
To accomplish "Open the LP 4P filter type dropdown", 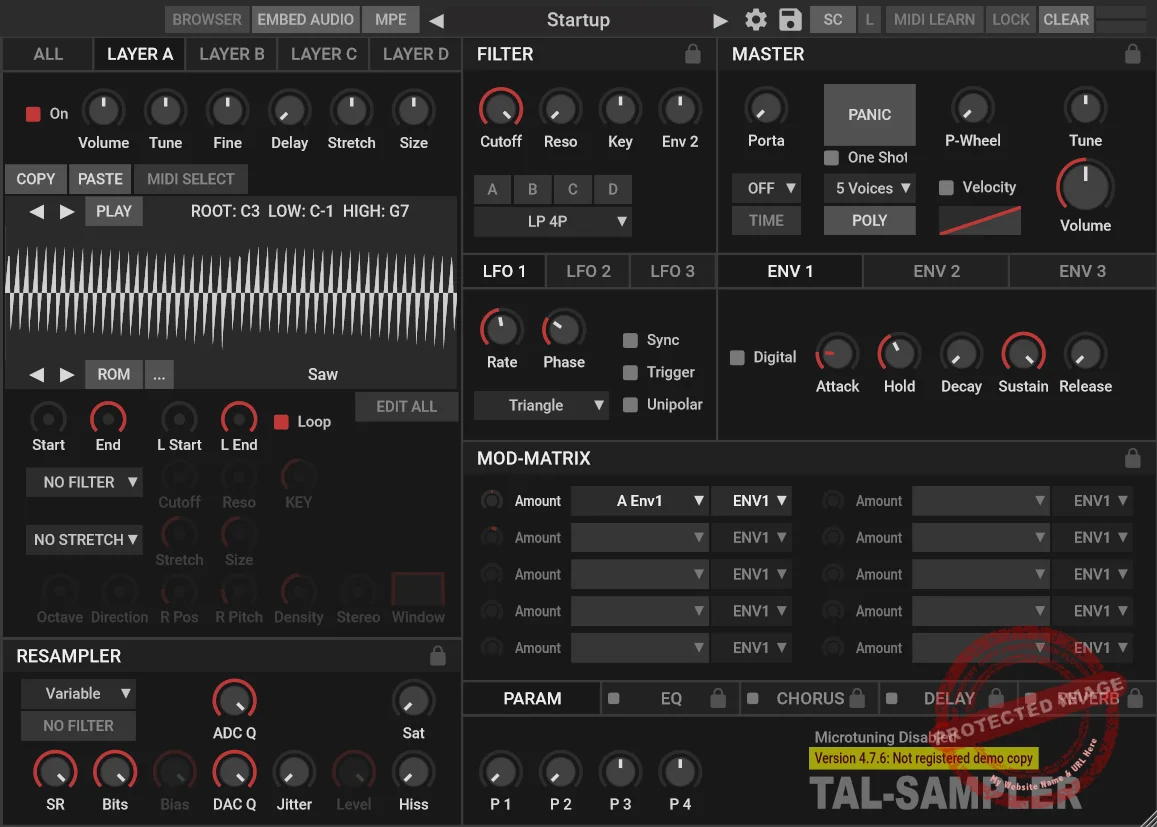I will tap(553, 221).
